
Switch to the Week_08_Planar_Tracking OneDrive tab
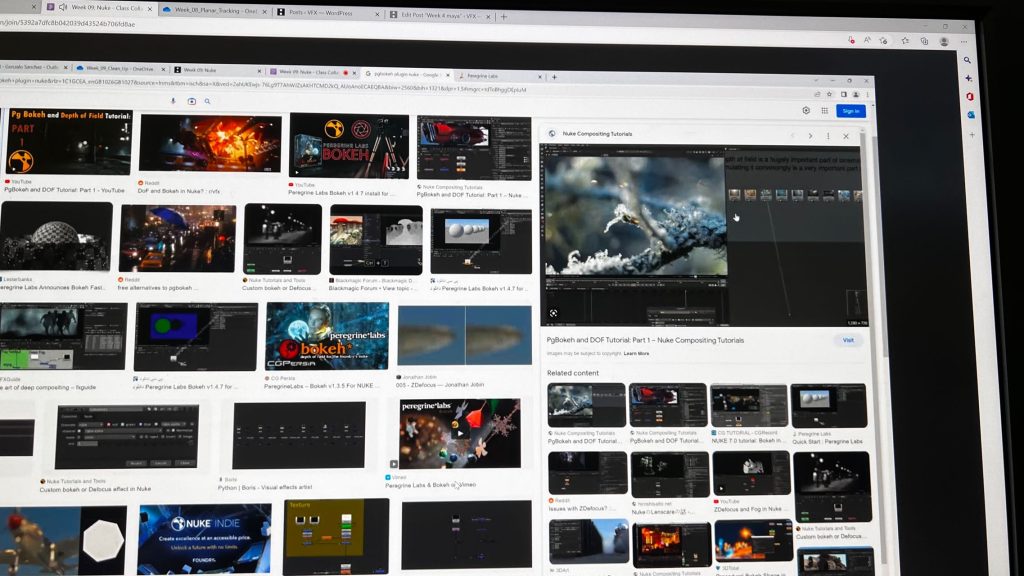[214, 10]
